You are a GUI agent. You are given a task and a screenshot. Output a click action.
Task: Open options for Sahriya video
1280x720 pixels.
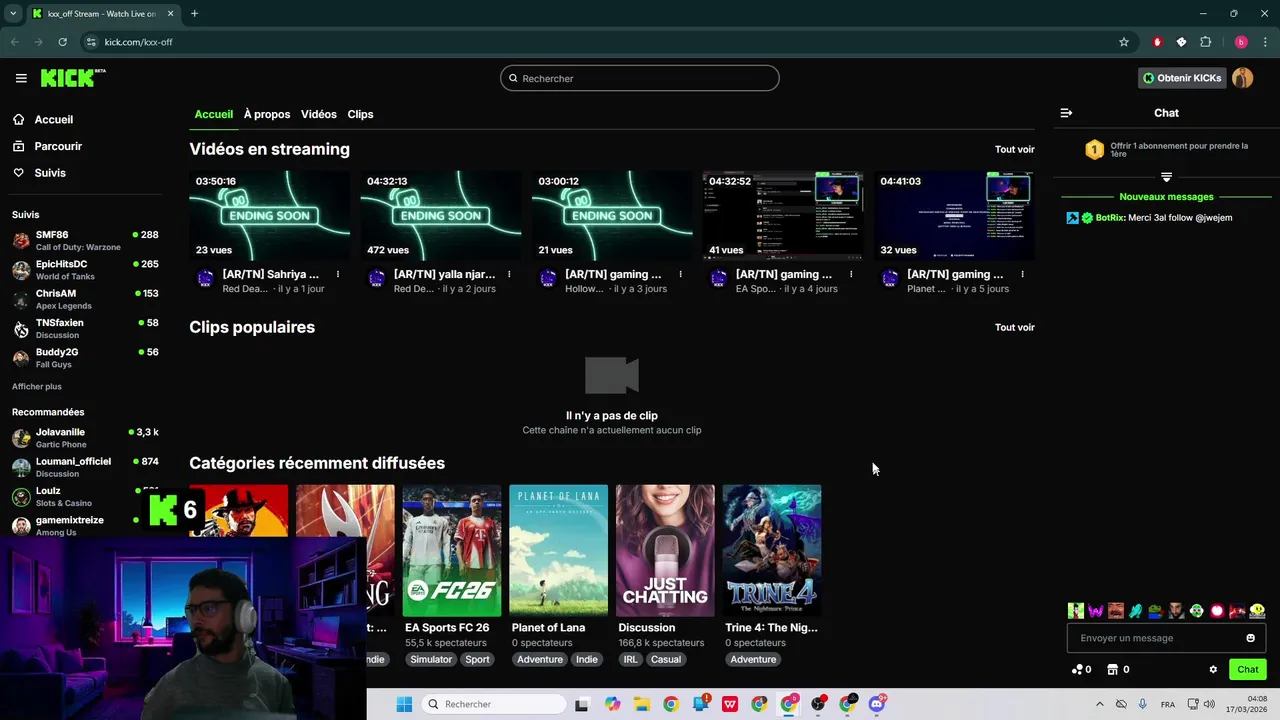(x=338, y=274)
